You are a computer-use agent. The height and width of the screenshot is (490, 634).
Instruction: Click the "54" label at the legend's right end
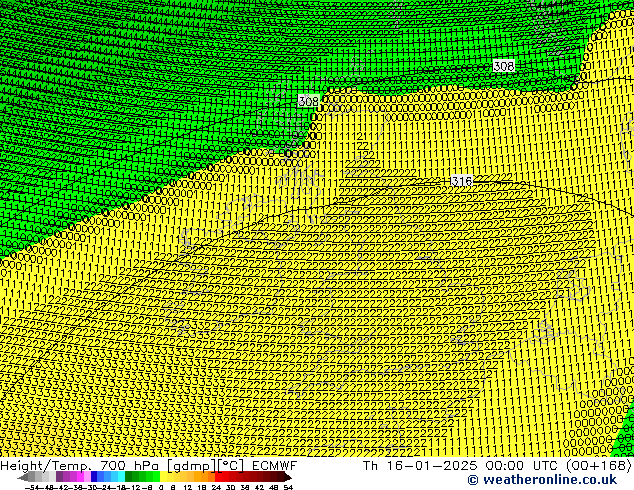(288, 487)
